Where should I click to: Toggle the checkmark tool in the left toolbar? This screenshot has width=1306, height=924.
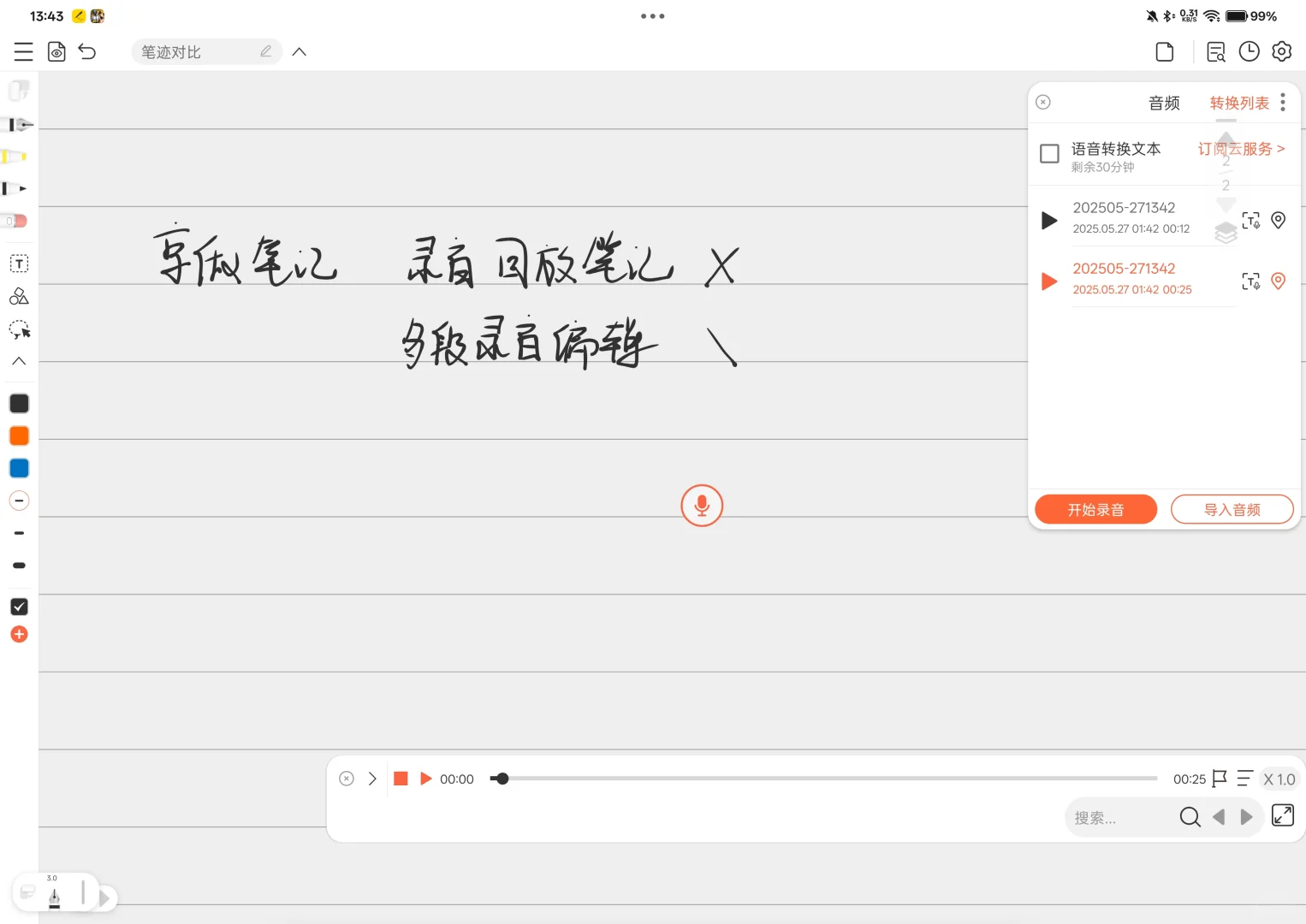coord(19,607)
